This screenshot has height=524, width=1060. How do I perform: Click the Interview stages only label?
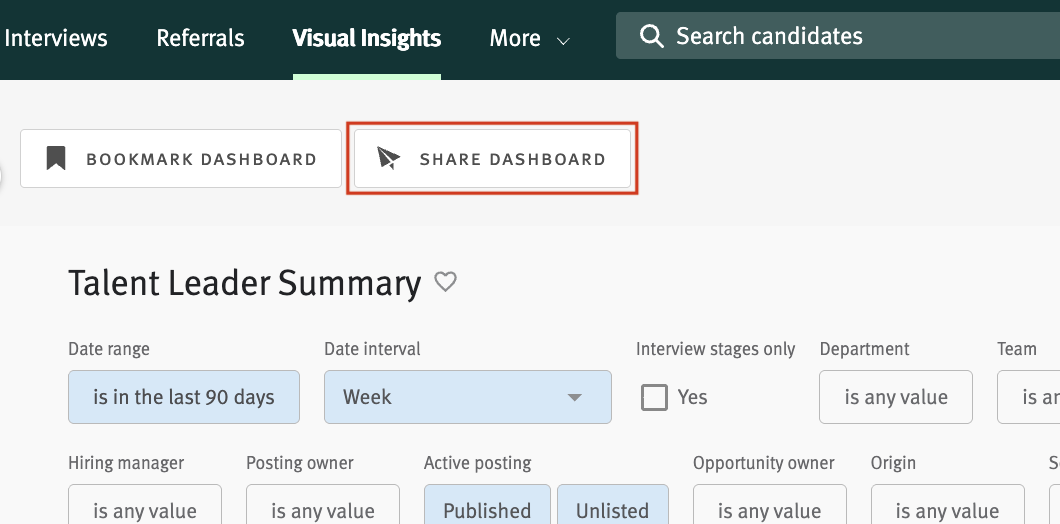tap(715, 349)
